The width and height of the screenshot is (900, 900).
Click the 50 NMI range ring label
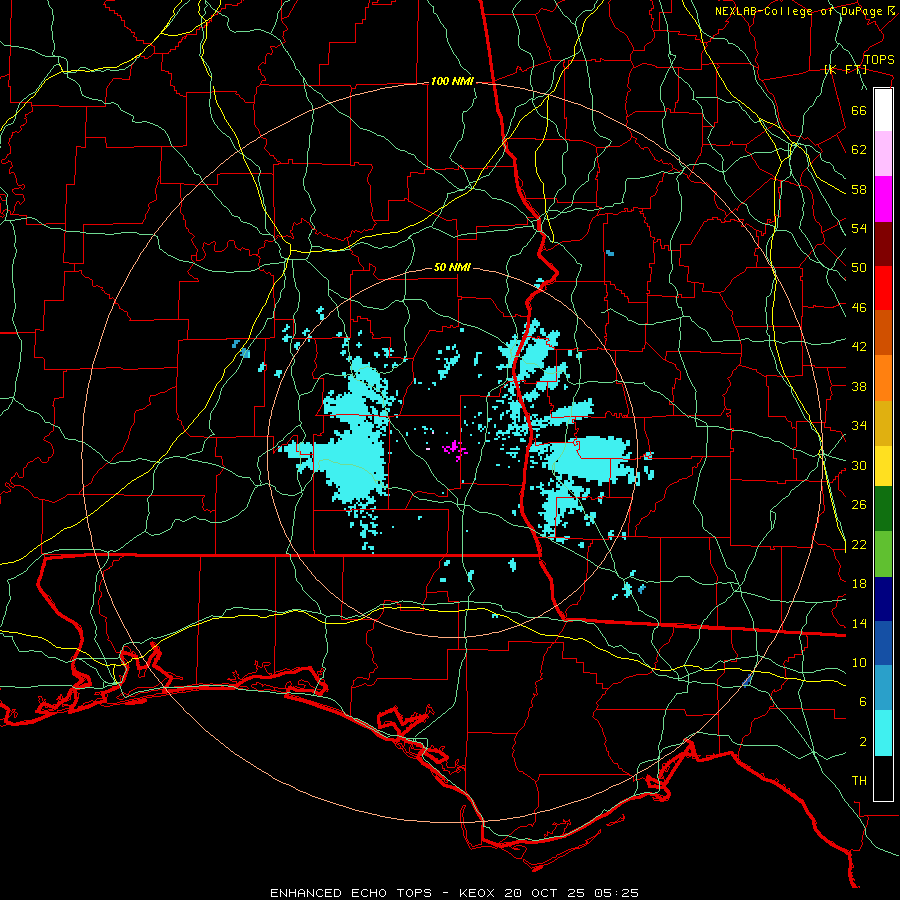point(452,267)
